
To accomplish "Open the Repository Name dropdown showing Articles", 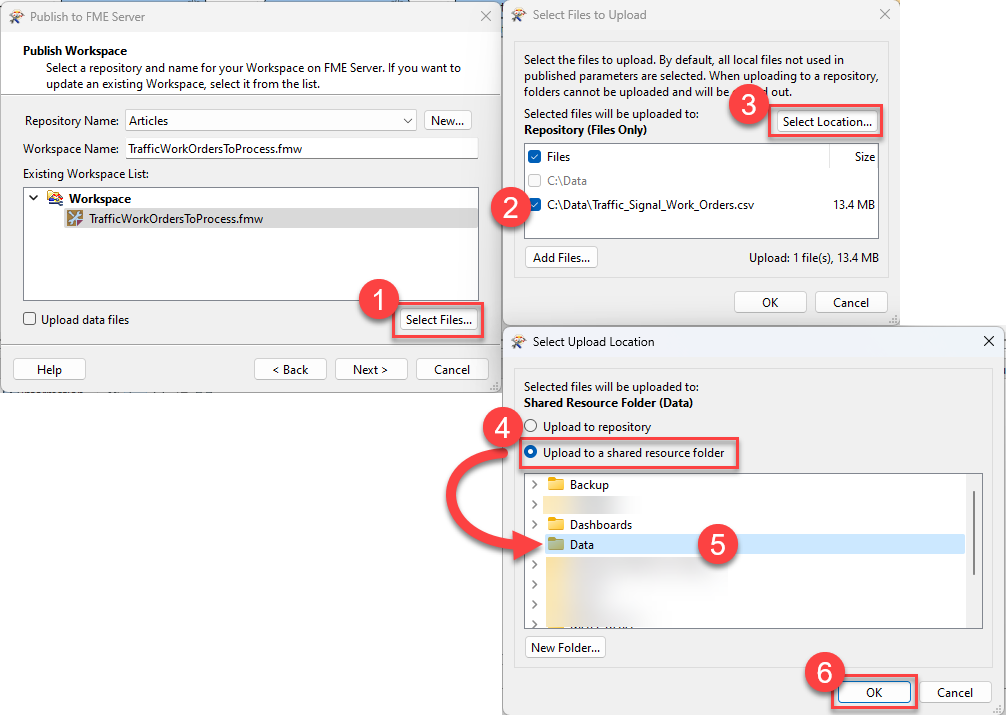I will tap(271, 121).
